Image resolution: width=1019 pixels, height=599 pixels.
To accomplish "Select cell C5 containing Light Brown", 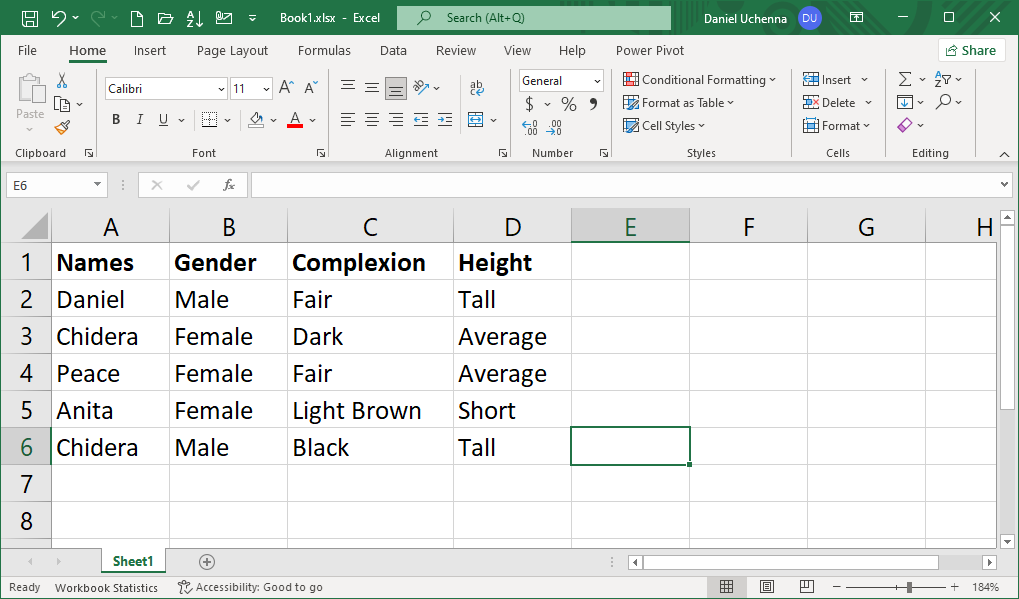I will pyautogui.click(x=370, y=410).
